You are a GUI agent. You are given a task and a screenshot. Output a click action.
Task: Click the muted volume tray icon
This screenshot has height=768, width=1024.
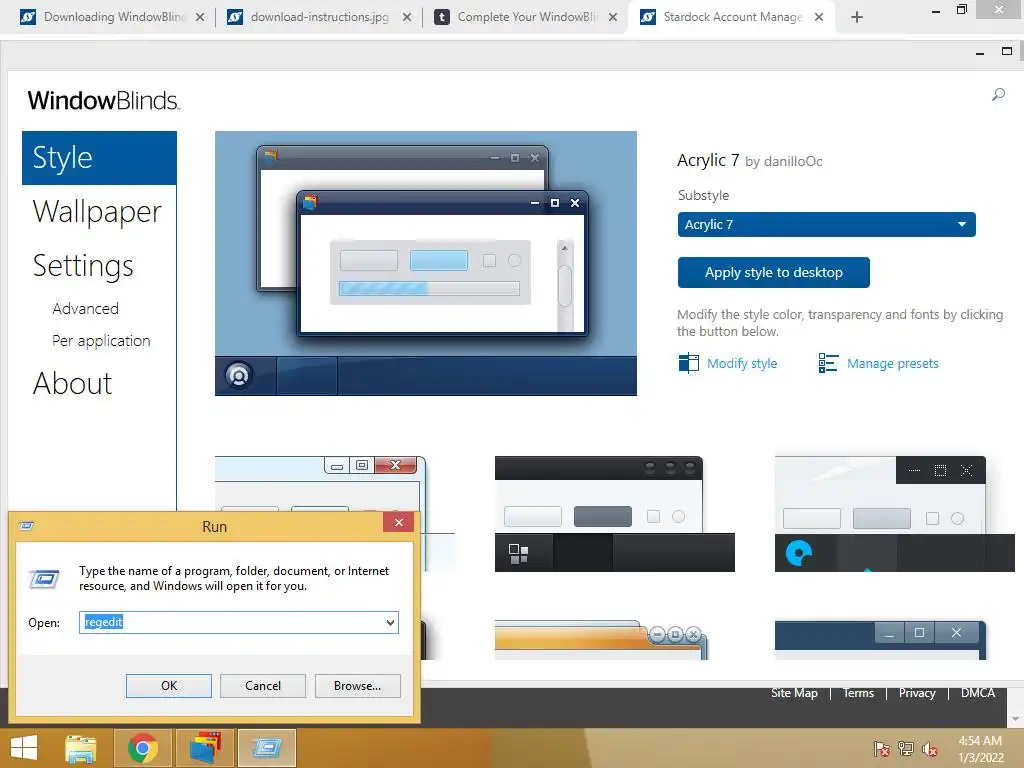click(930, 748)
